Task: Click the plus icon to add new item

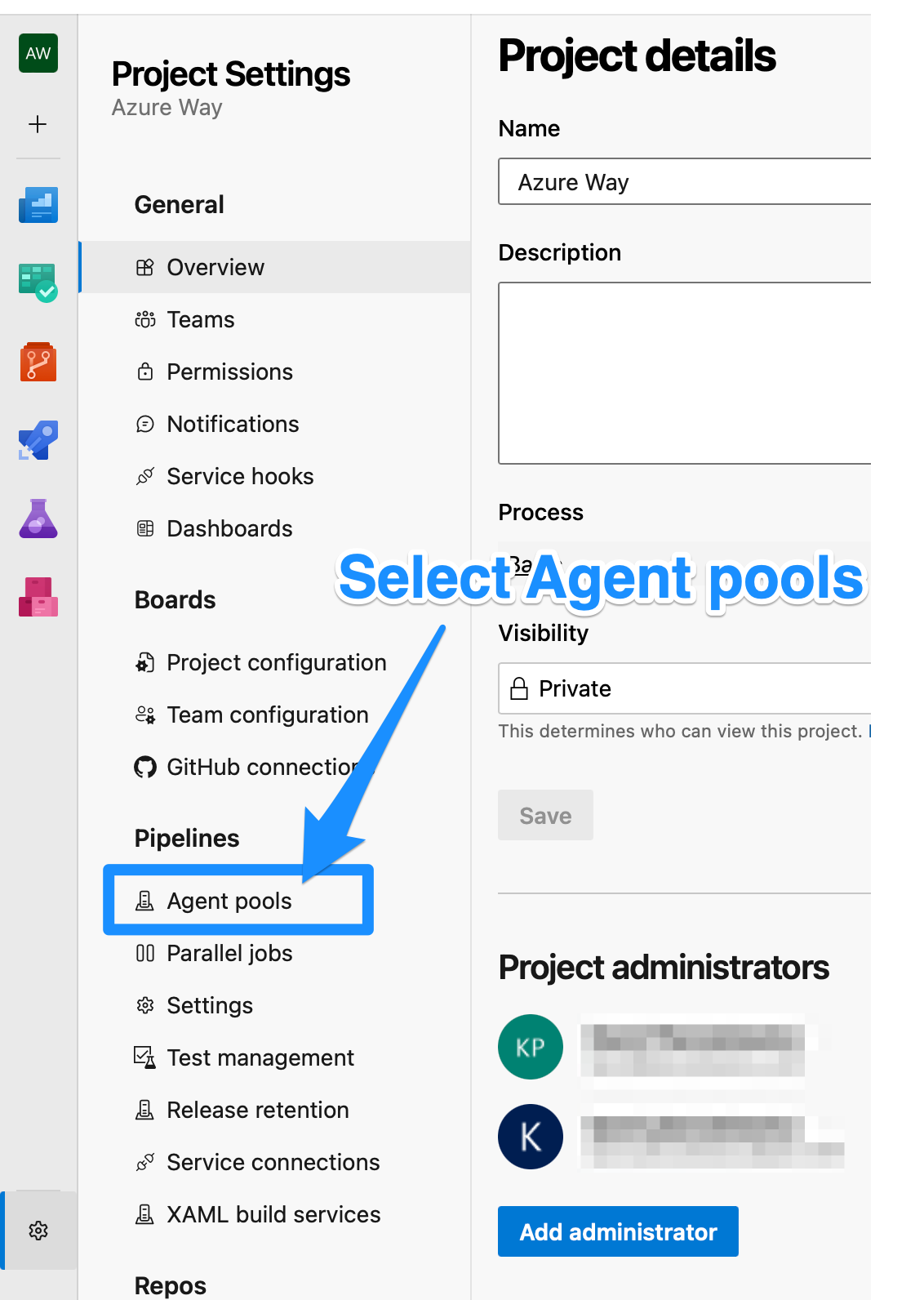Action: [38, 124]
